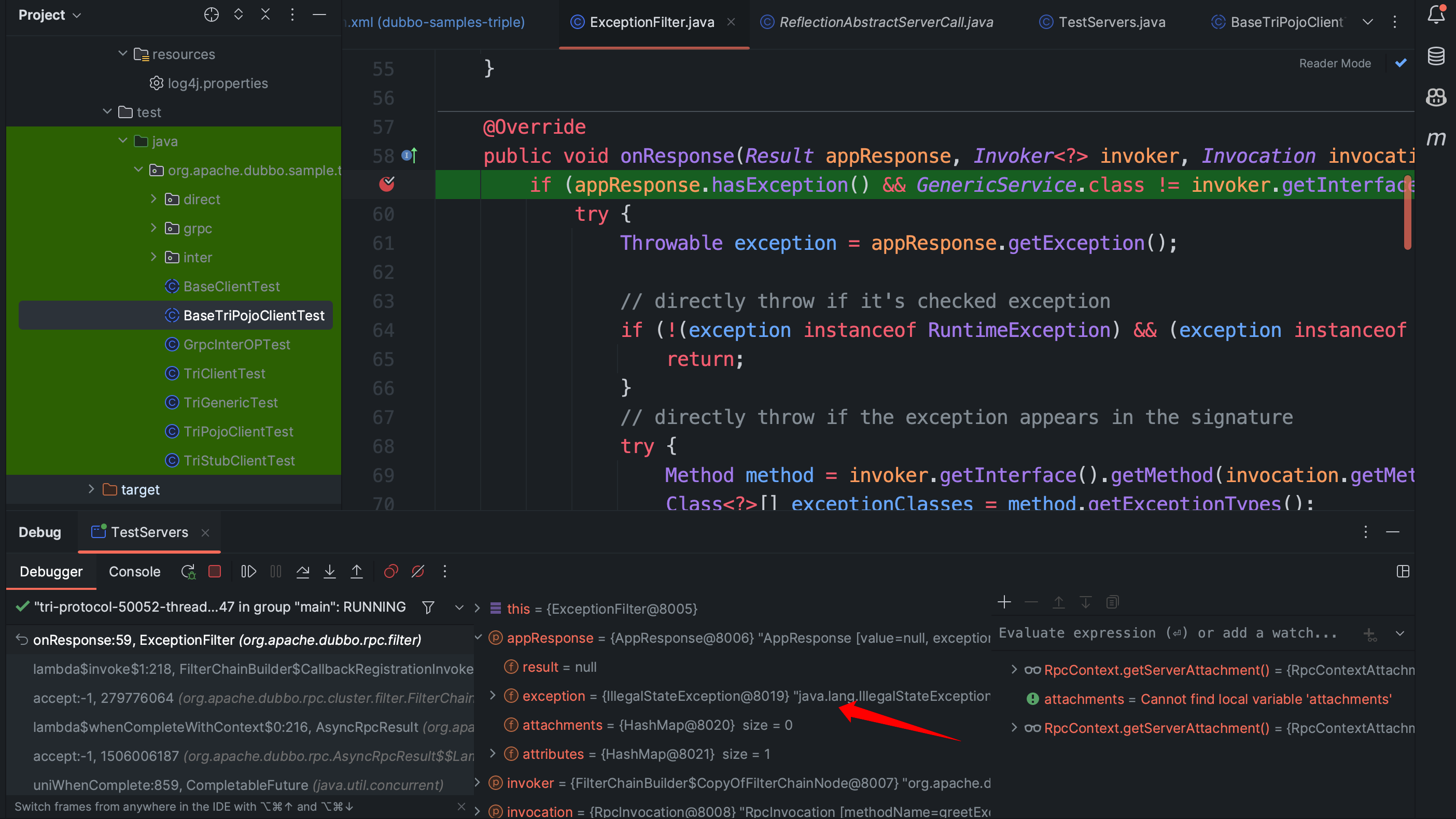The image size is (1456, 819).
Task: Select the Debugger tab
Action: click(x=51, y=571)
